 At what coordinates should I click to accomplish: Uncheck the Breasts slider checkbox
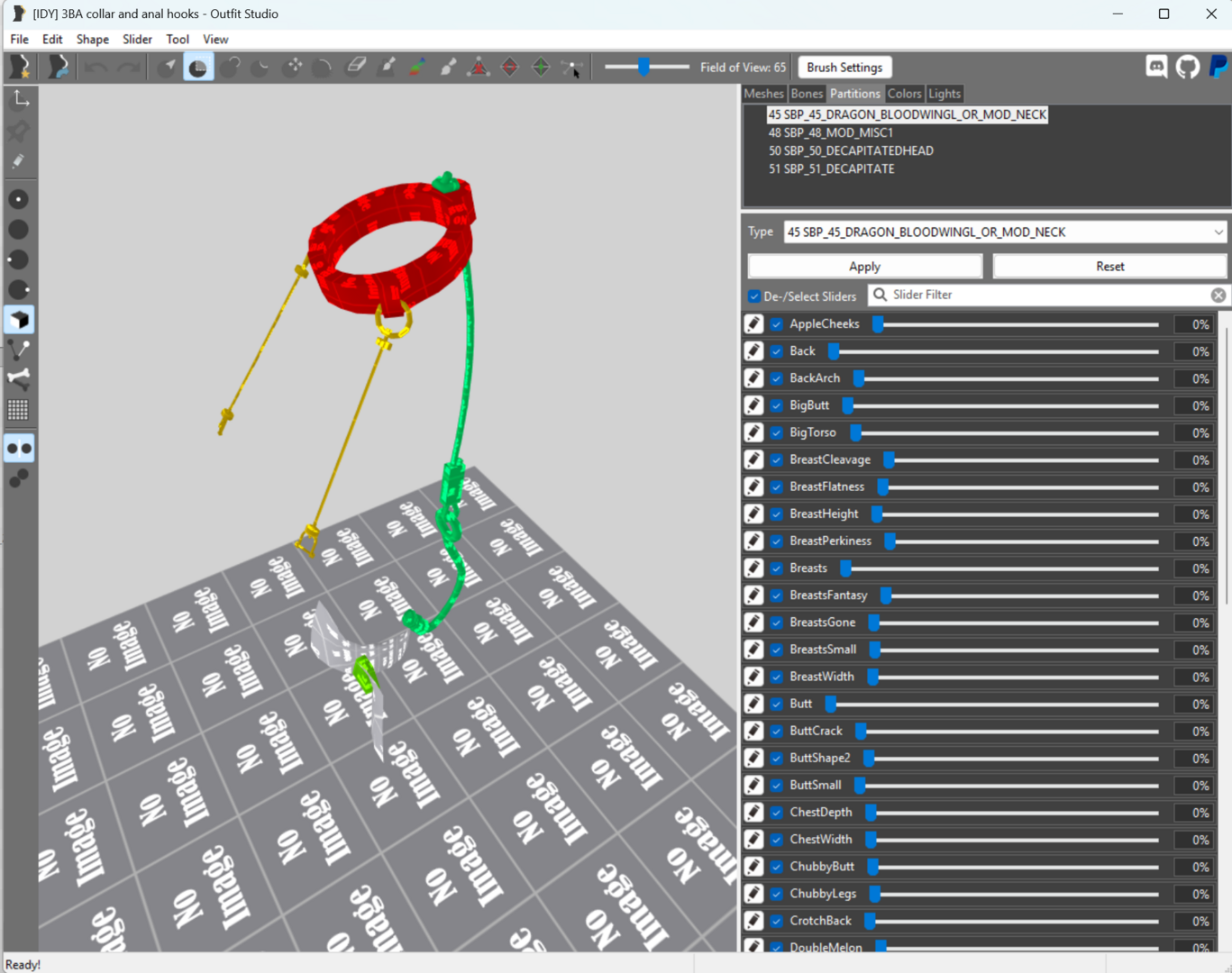777,568
